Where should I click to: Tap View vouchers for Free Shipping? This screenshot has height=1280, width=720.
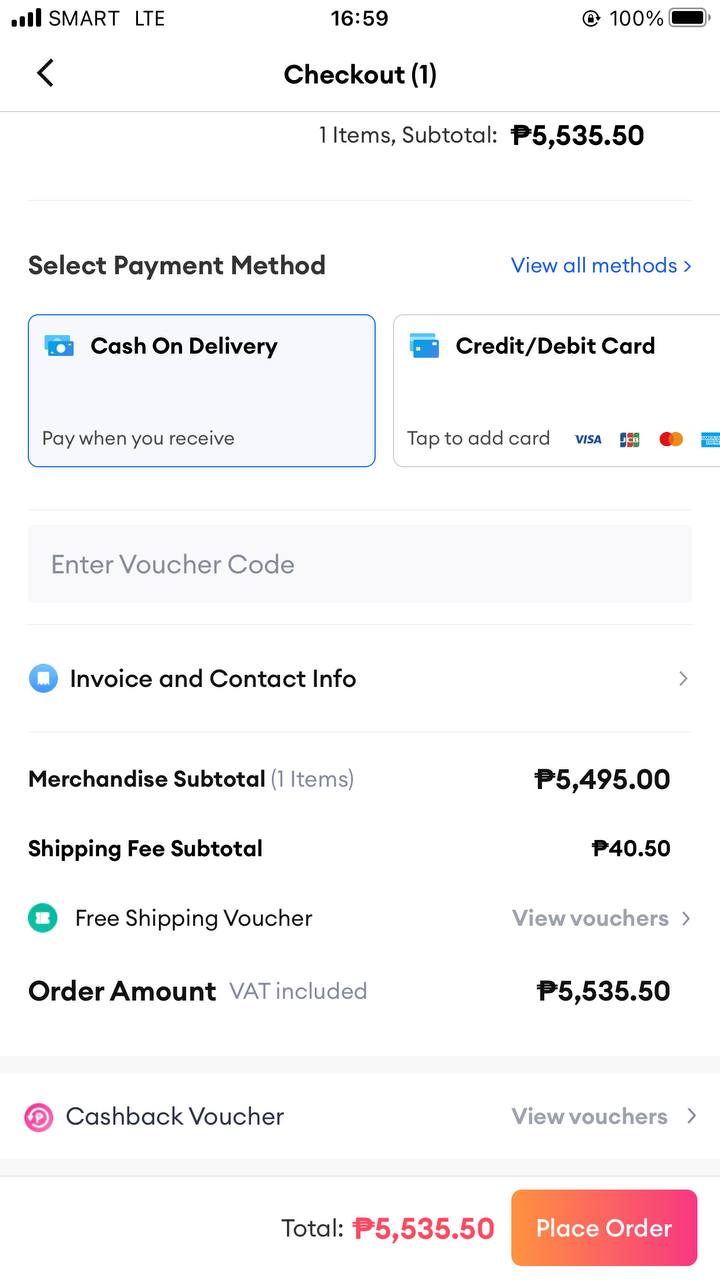coord(590,918)
